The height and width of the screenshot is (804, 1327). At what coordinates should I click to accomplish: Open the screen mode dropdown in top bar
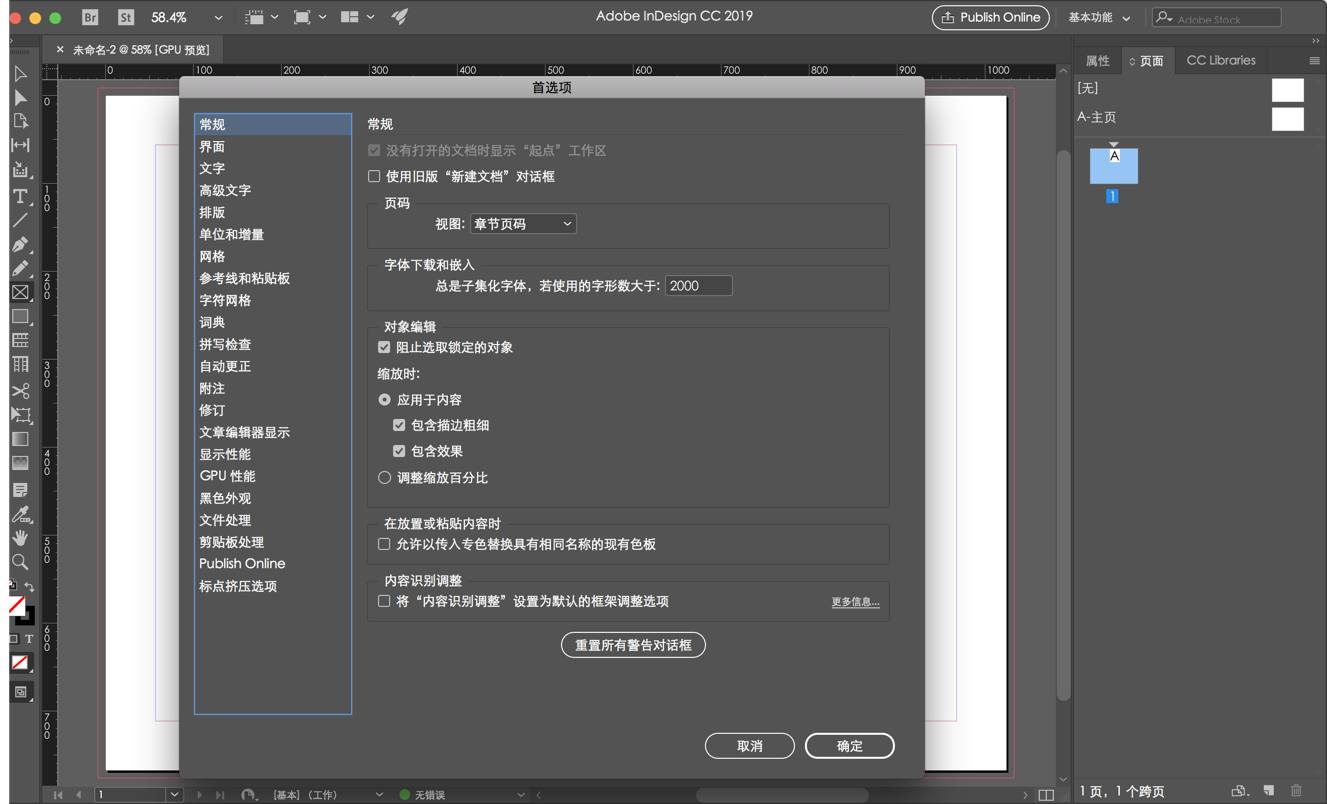point(309,17)
